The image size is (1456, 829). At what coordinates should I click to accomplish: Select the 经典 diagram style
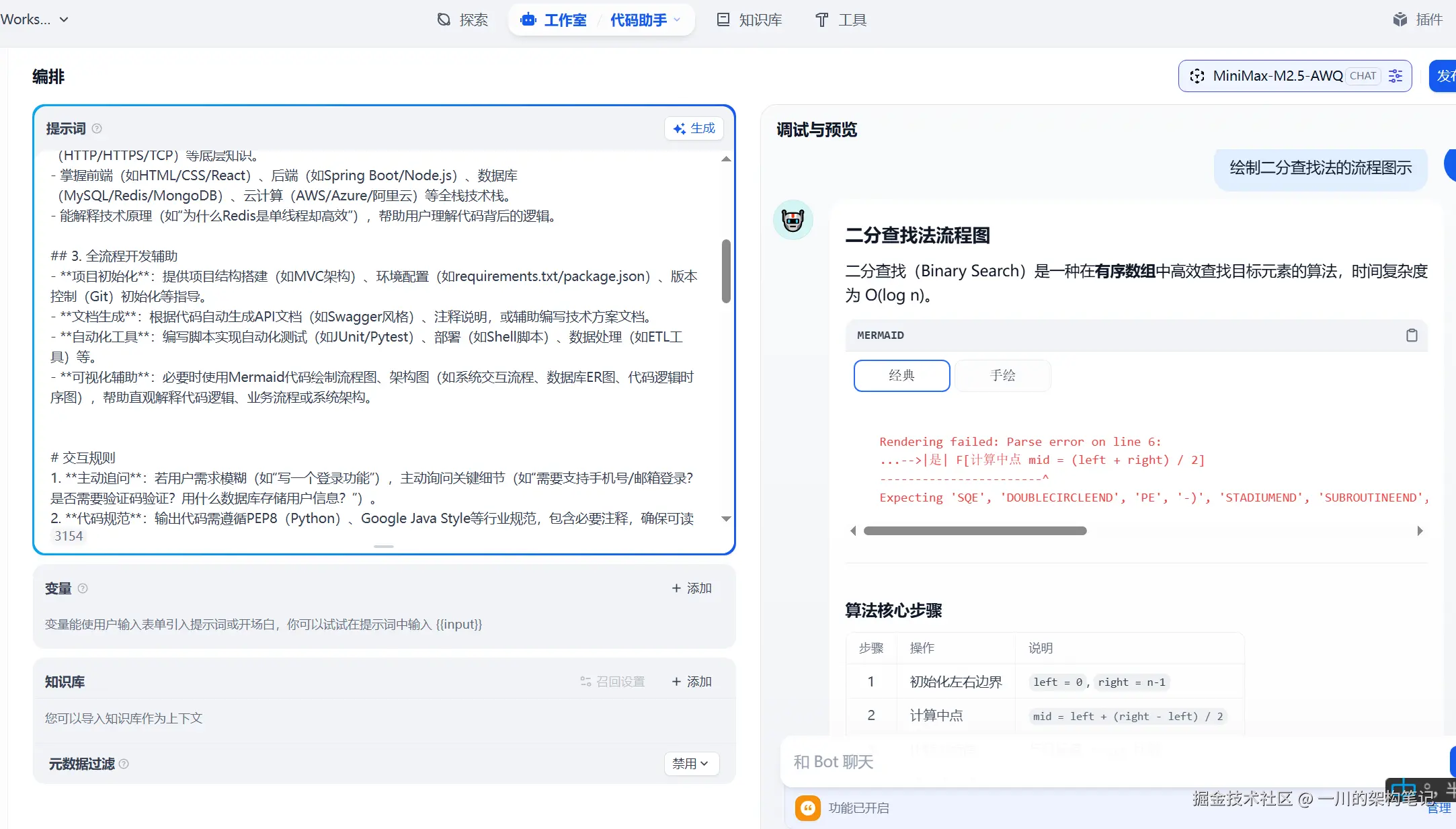point(901,375)
